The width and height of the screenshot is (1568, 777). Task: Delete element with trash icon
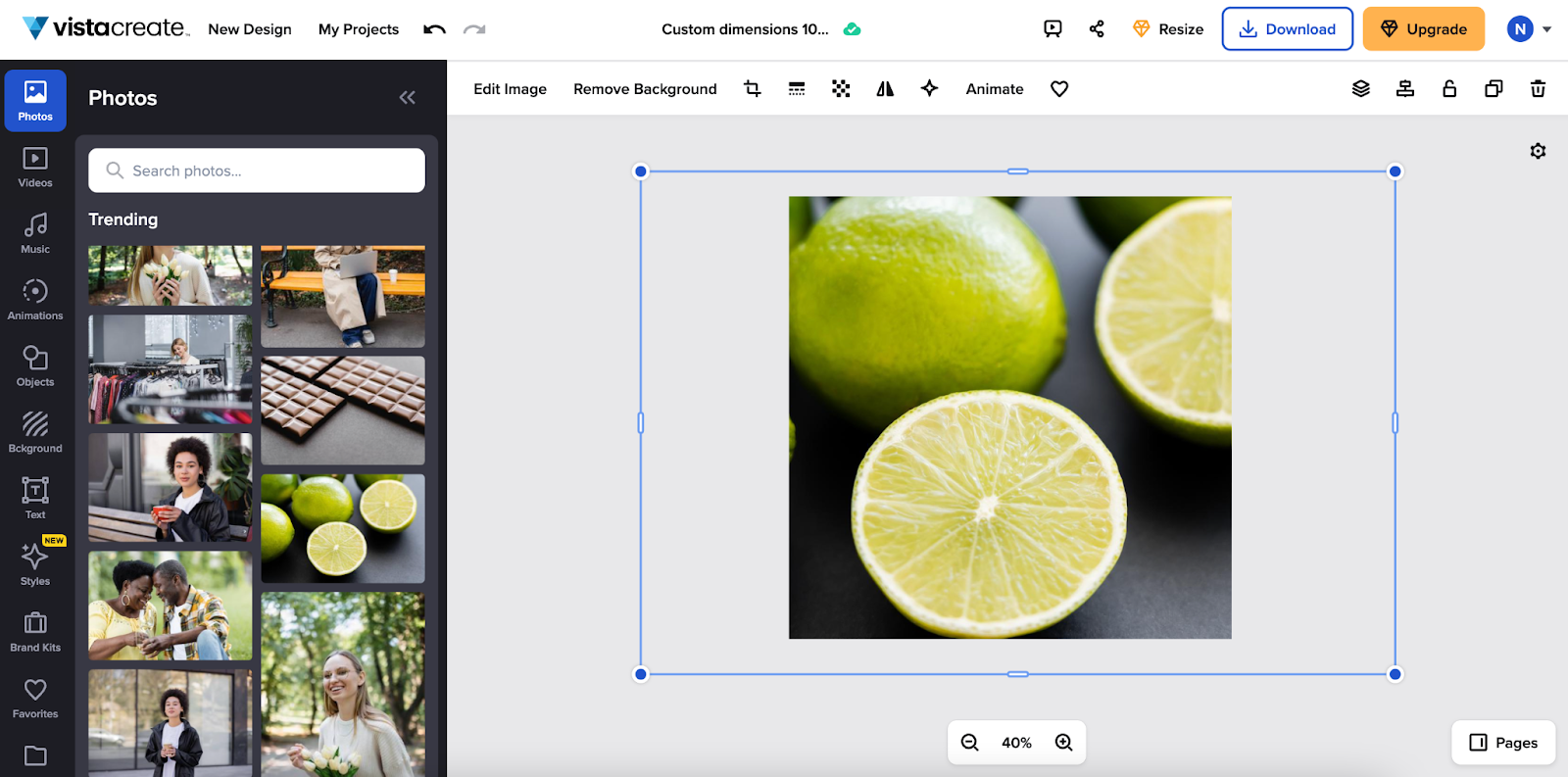pos(1538,89)
